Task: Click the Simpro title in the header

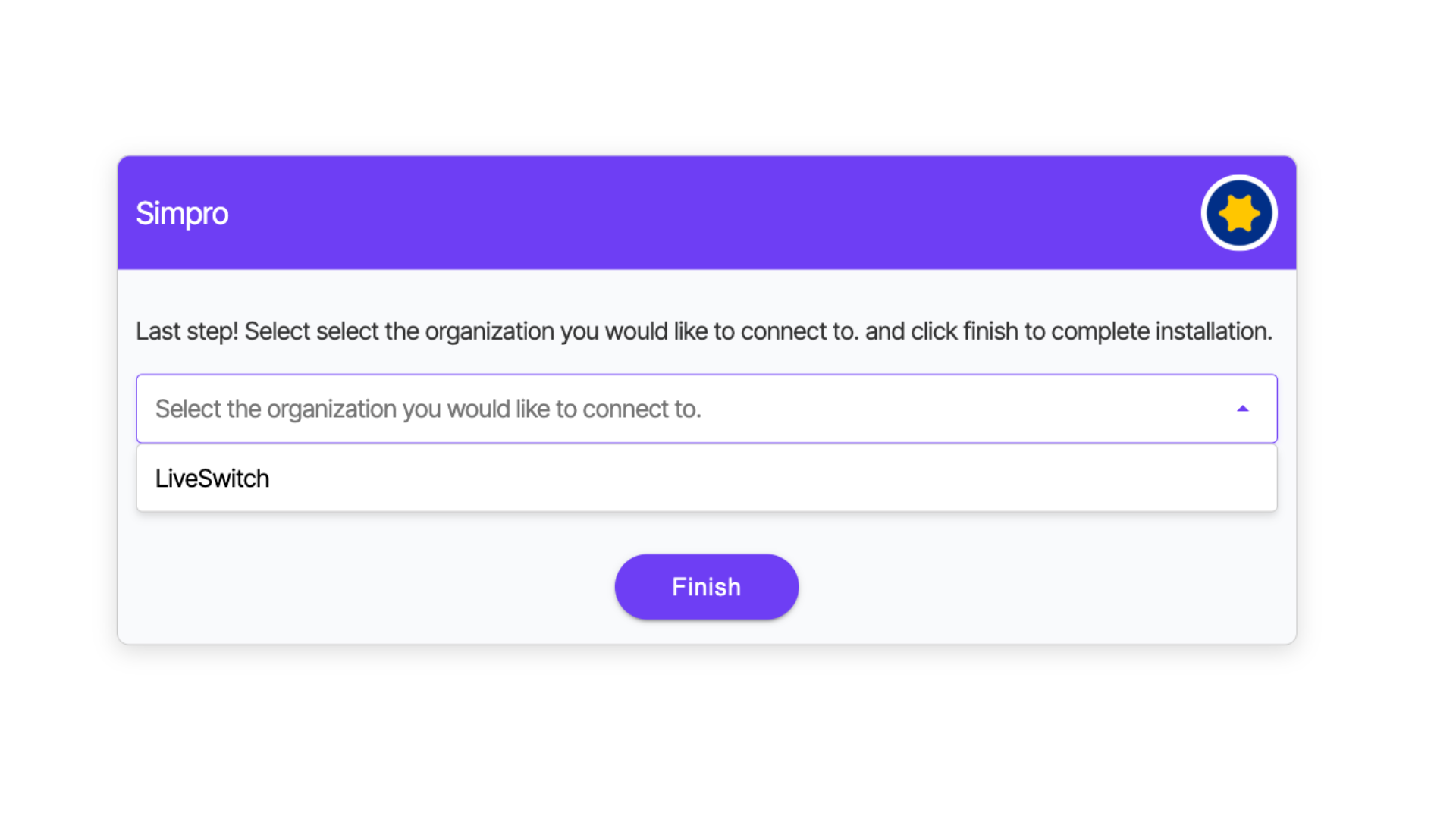Action: pos(182,214)
